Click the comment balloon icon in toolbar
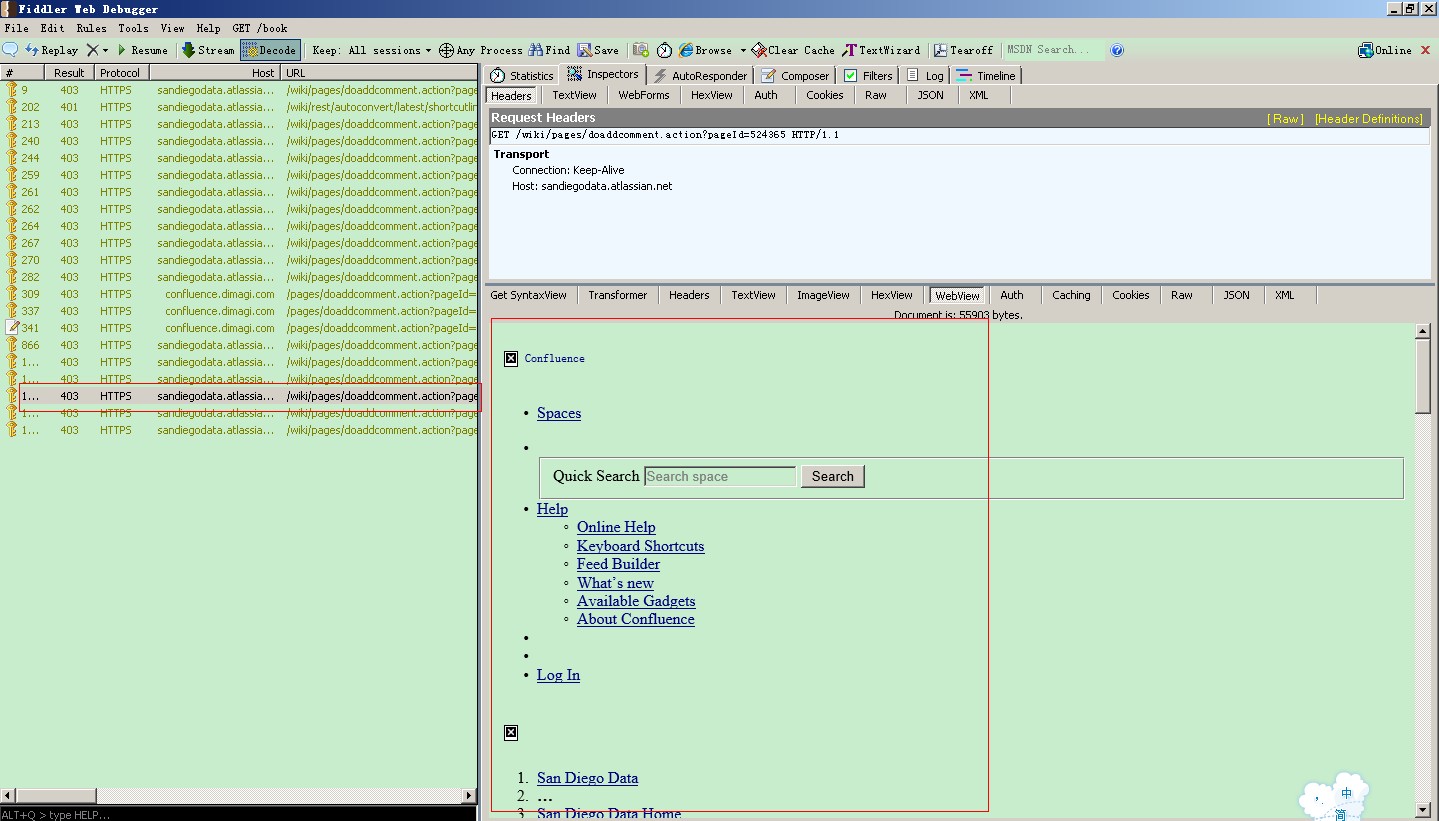1439x821 pixels. (x=11, y=50)
